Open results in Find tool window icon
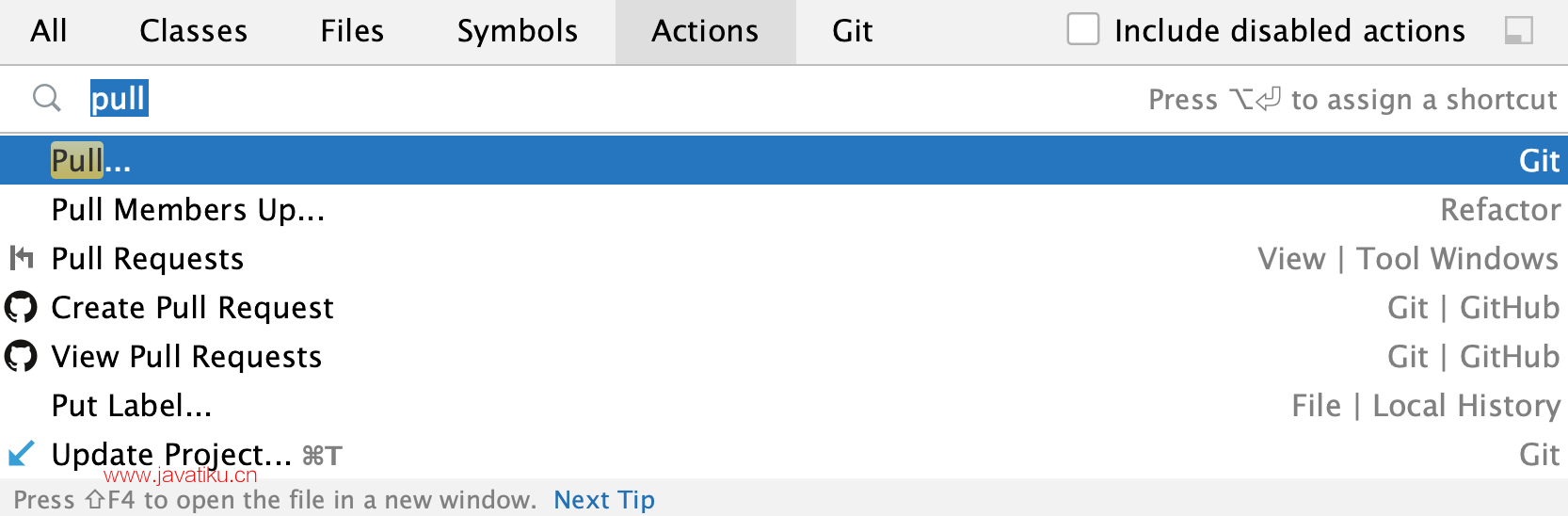Screen dimensions: 1568x516 tap(1519, 31)
